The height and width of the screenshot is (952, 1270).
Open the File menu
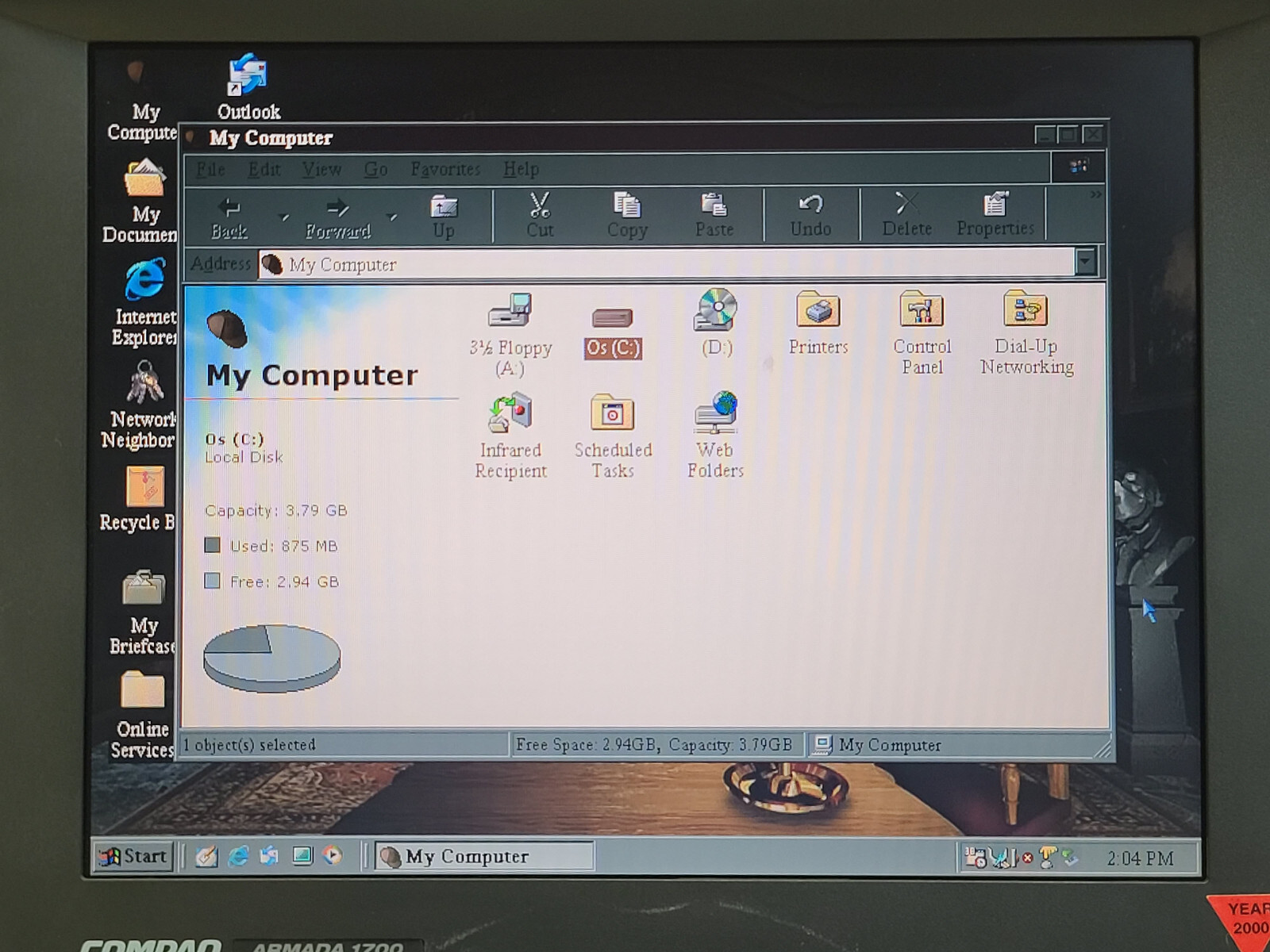pos(210,169)
